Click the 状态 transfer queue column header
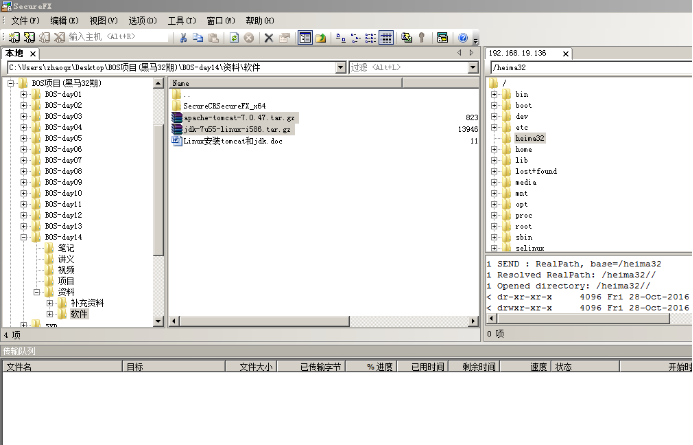693x445 pixels. (585, 366)
